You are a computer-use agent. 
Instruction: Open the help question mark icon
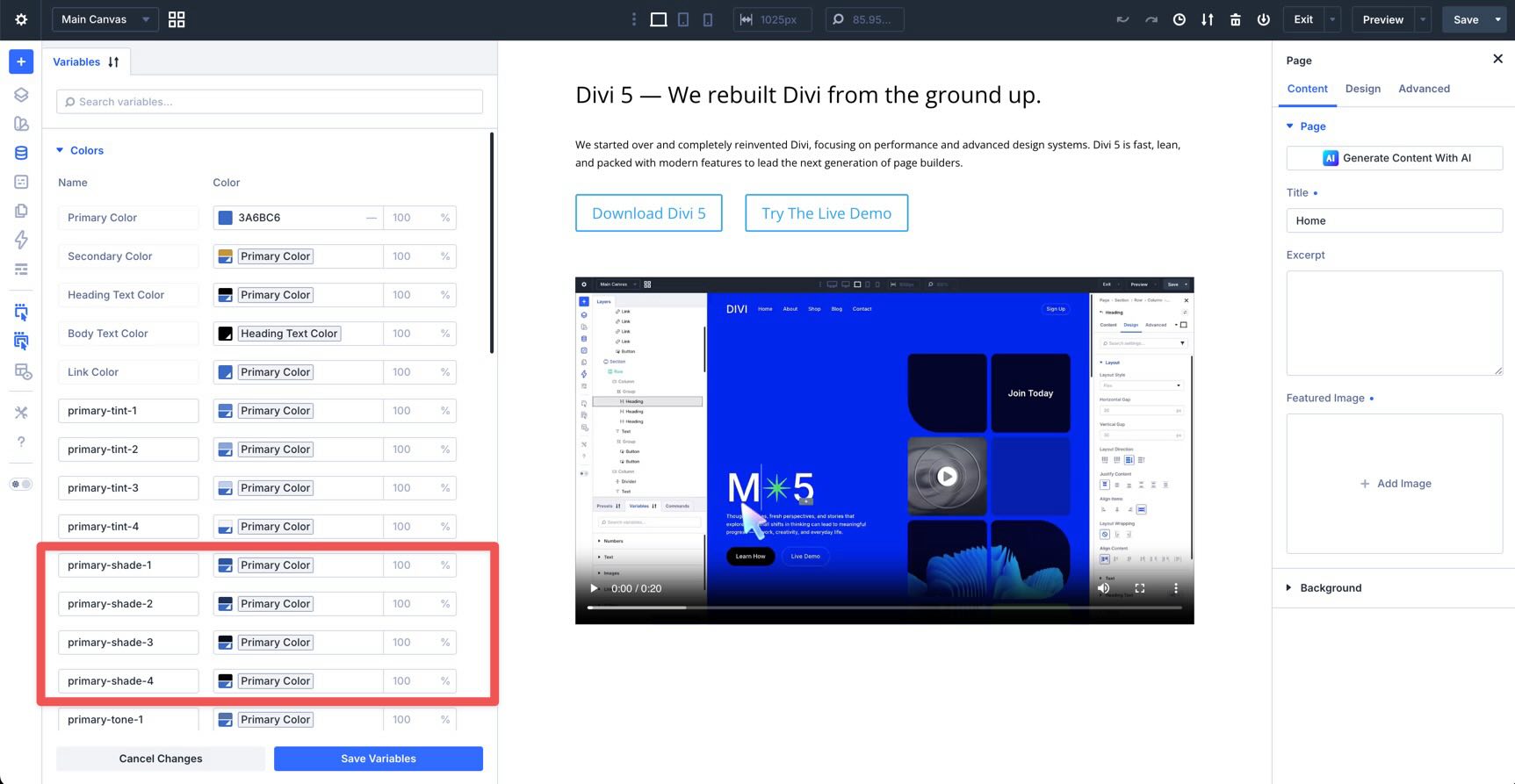point(21,442)
